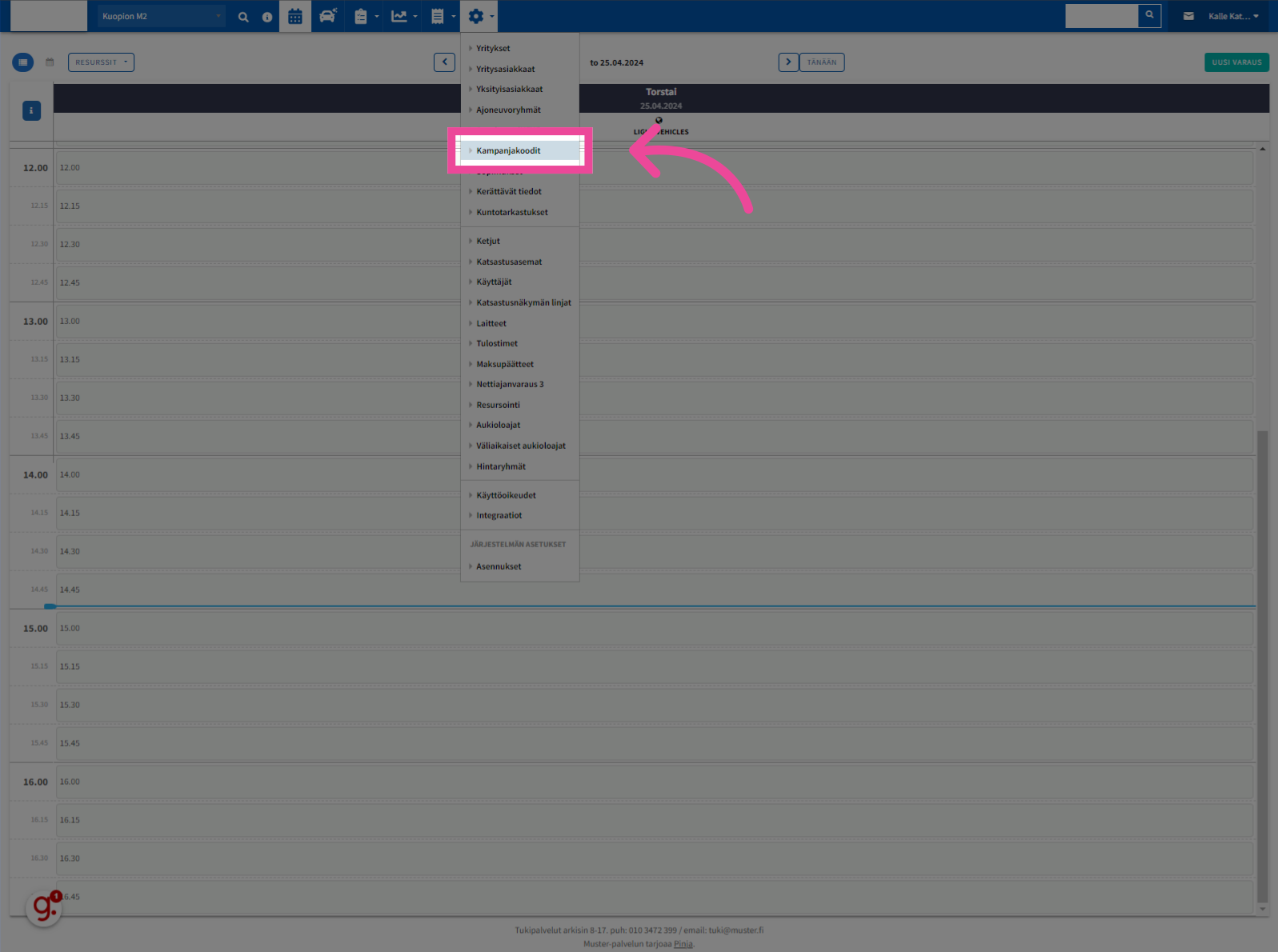Open the Kalle Kat... user menu
The width and height of the screenshot is (1278, 952).
pyautogui.click(x=1233, y=16)
